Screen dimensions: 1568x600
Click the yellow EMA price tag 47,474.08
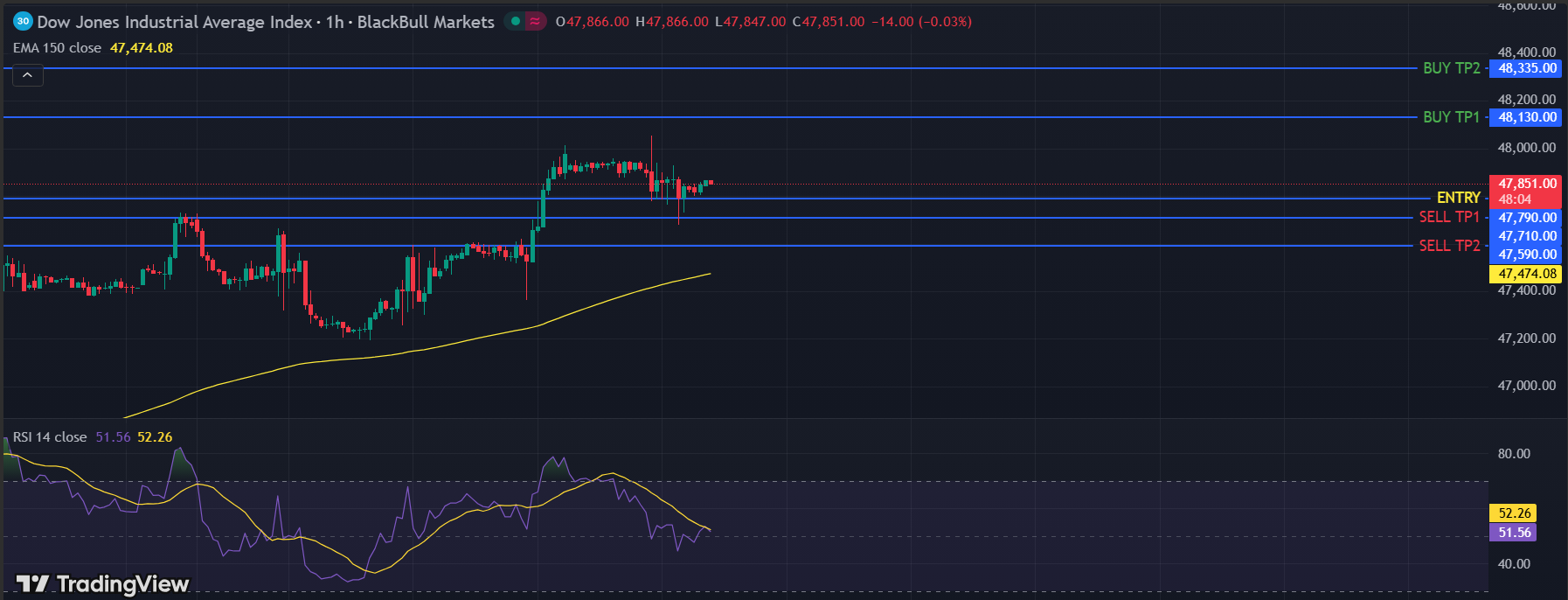tap(1527, 274)
